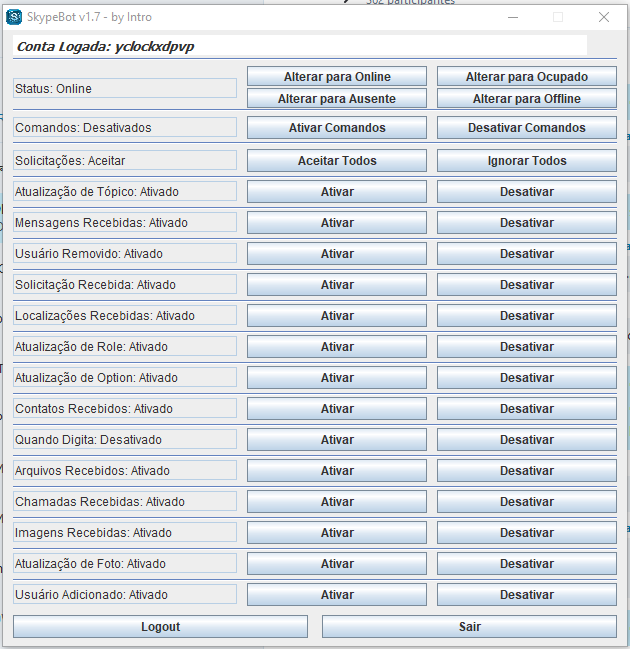Screen dimensions: 630x649
Task: Click 'Solicitação Recebida: Ativado' label
Action: (x=125, y=284)
